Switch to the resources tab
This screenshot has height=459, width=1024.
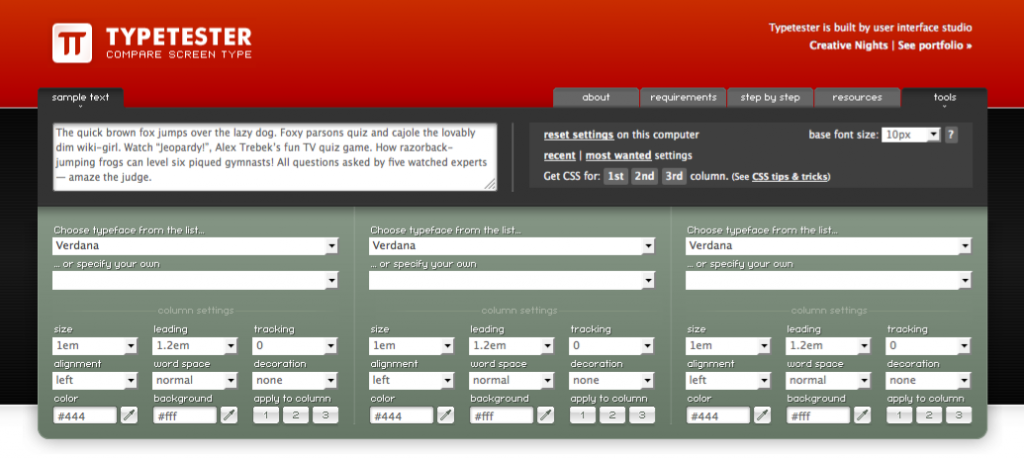[857, 97]
